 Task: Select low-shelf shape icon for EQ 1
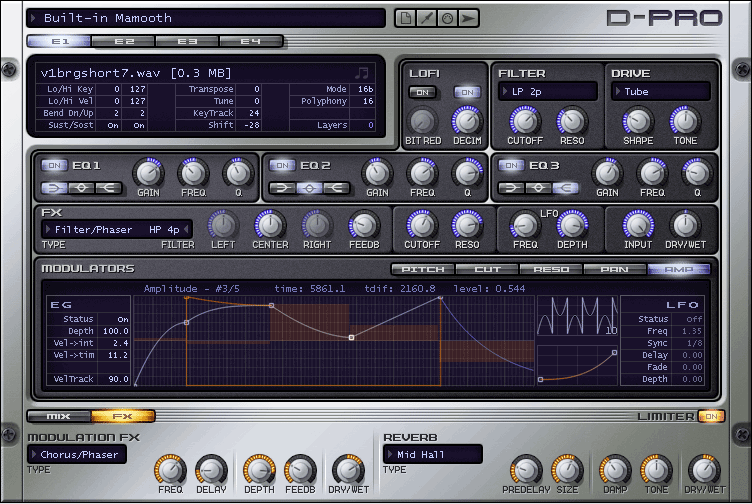(x=54, y=187)
